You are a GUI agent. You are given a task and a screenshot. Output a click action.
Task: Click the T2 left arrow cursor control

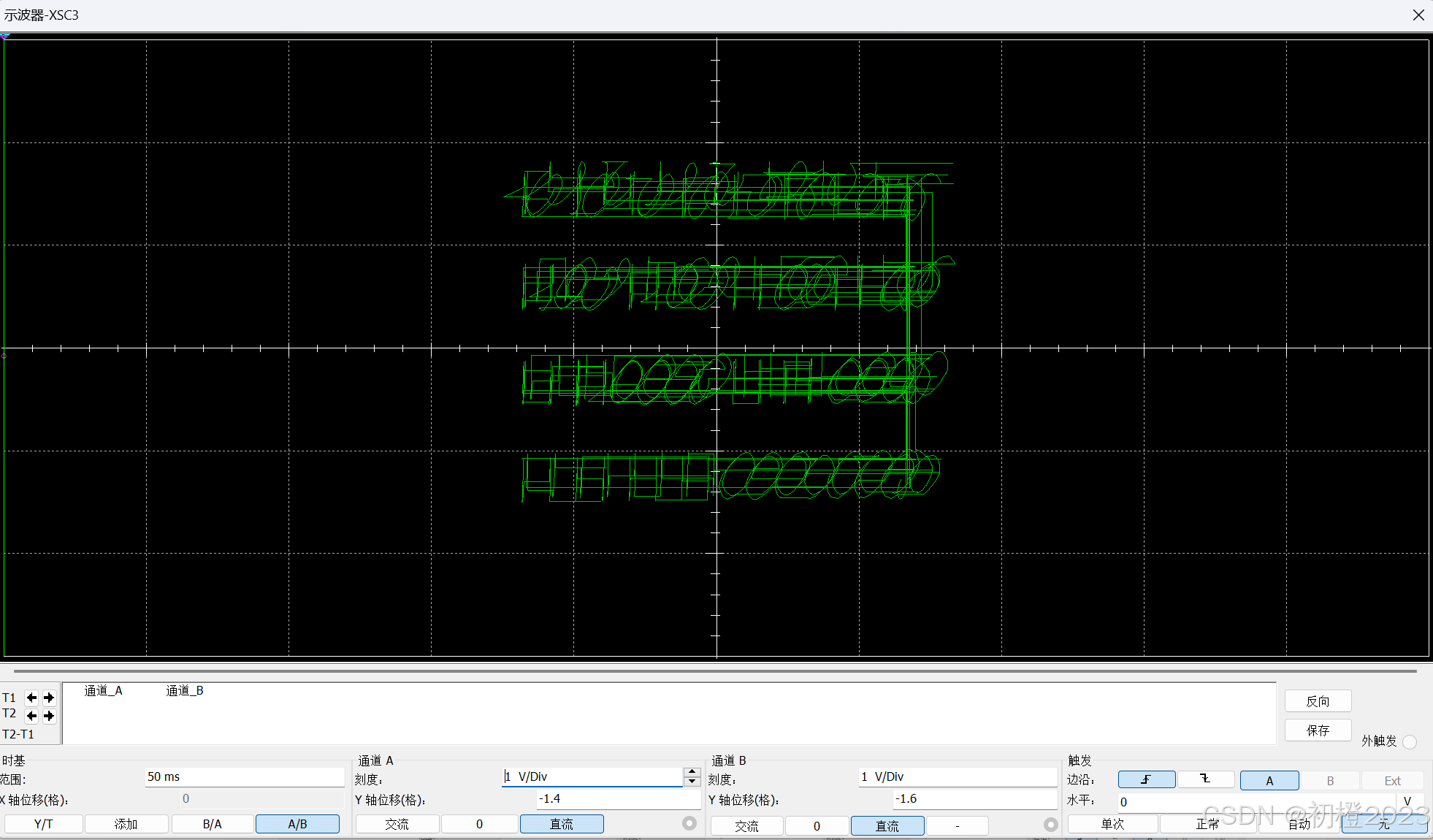coord(31,716)
